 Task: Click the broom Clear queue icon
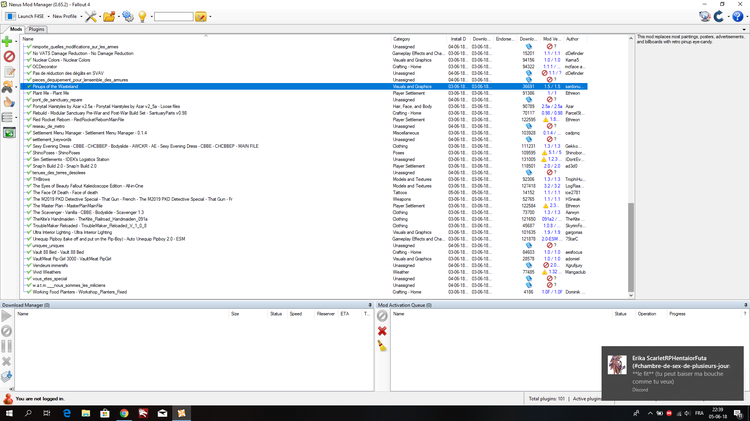(382, 346)
